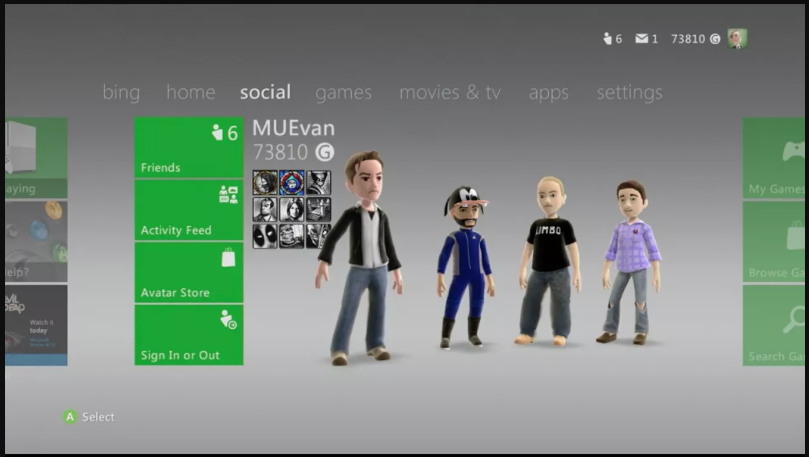Screen dimensions: 809x457
Task: Switch to the games tab
Action: [x=344, y=93]
